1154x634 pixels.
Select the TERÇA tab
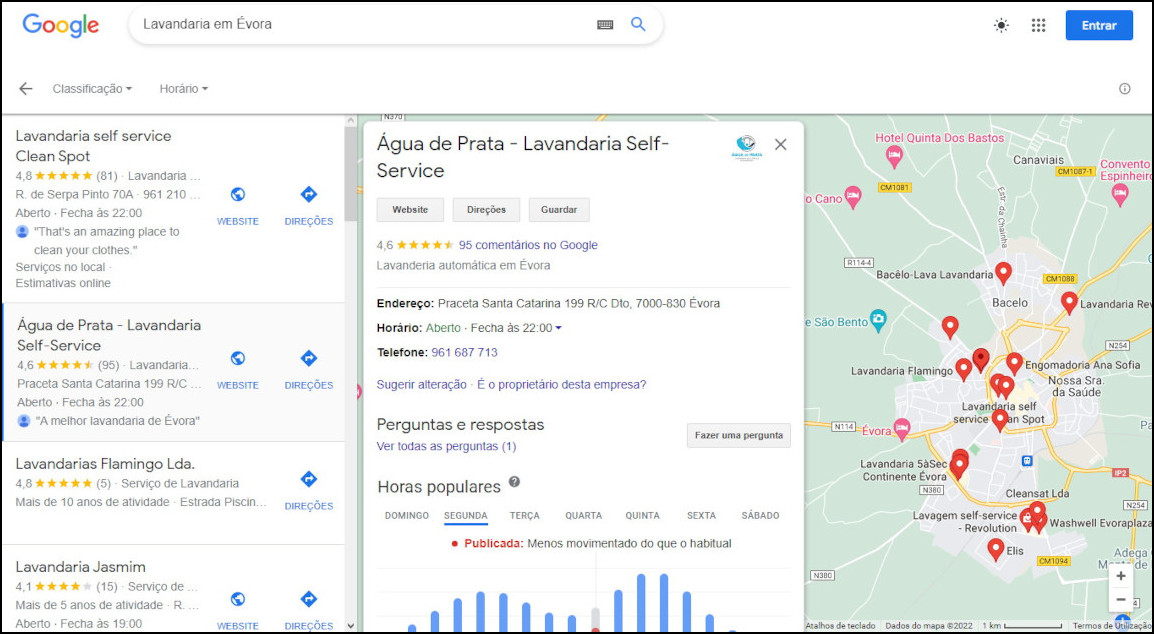(525, 515)
